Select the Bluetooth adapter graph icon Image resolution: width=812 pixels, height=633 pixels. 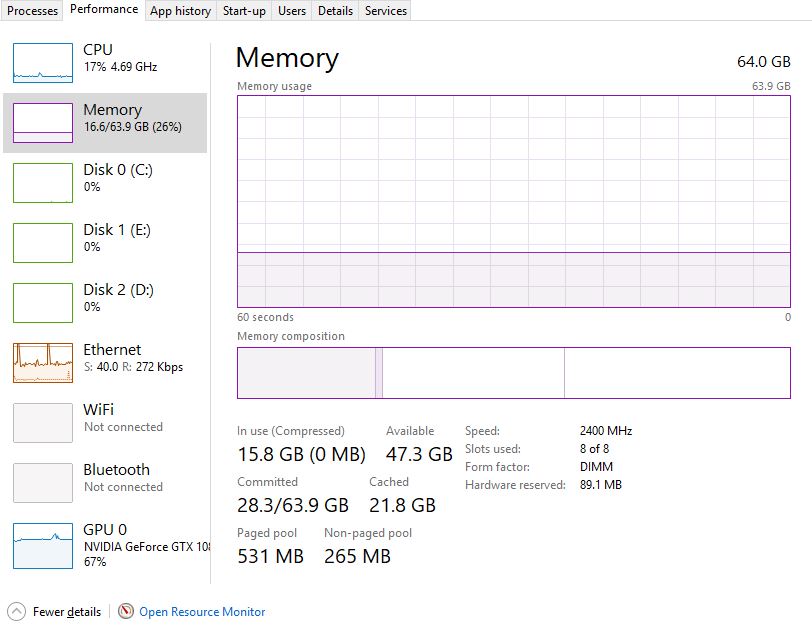pos(42,483)
